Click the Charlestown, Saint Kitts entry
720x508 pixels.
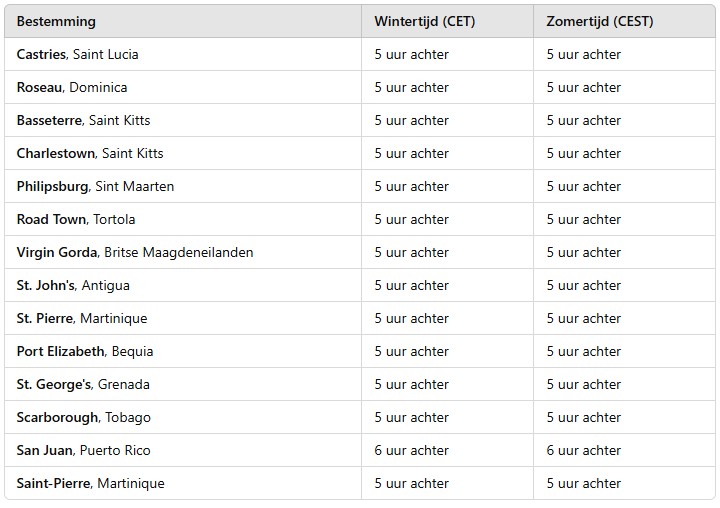90,153
